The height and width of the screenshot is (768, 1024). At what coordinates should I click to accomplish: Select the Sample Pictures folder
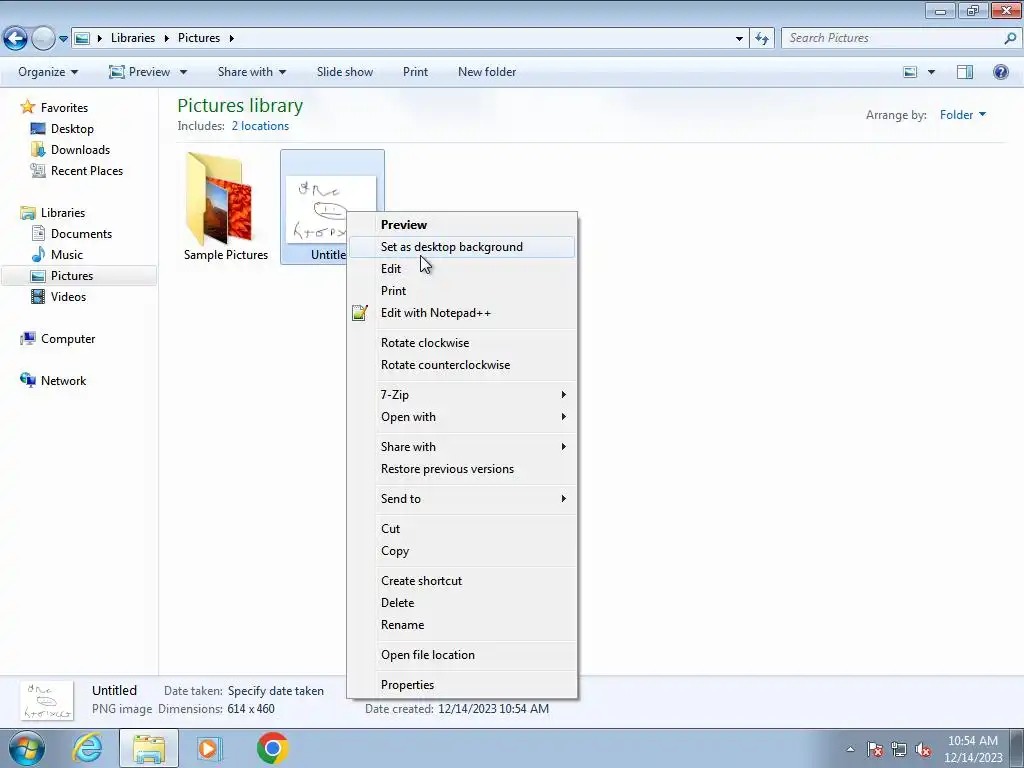(225, 206)
